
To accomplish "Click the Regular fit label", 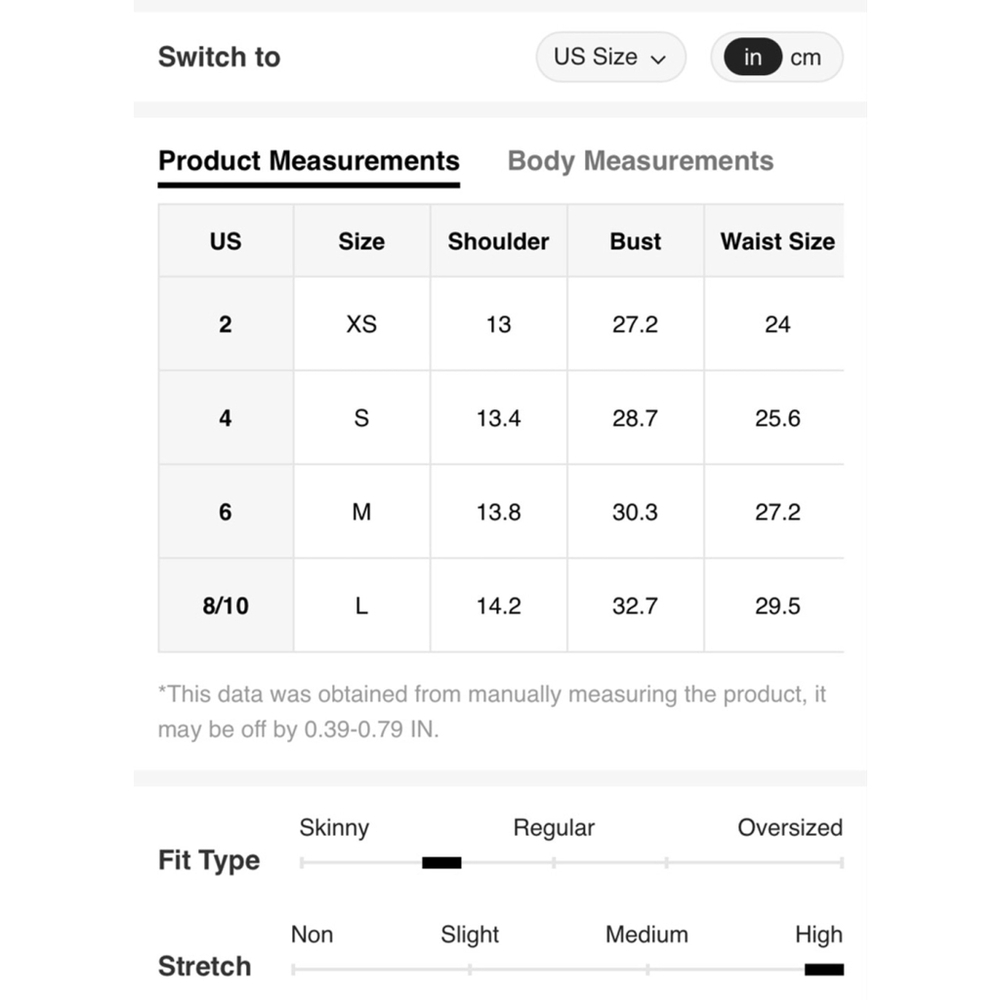I will click(554, 828).
